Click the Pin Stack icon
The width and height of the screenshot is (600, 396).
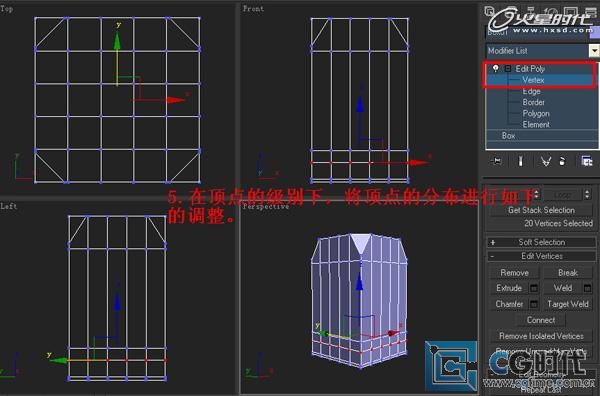click(496, 161)
